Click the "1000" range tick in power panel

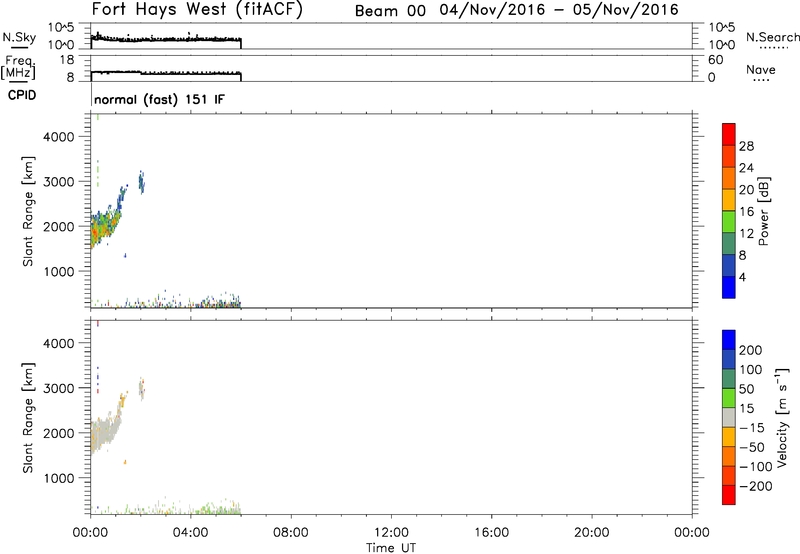click(58, 271)
